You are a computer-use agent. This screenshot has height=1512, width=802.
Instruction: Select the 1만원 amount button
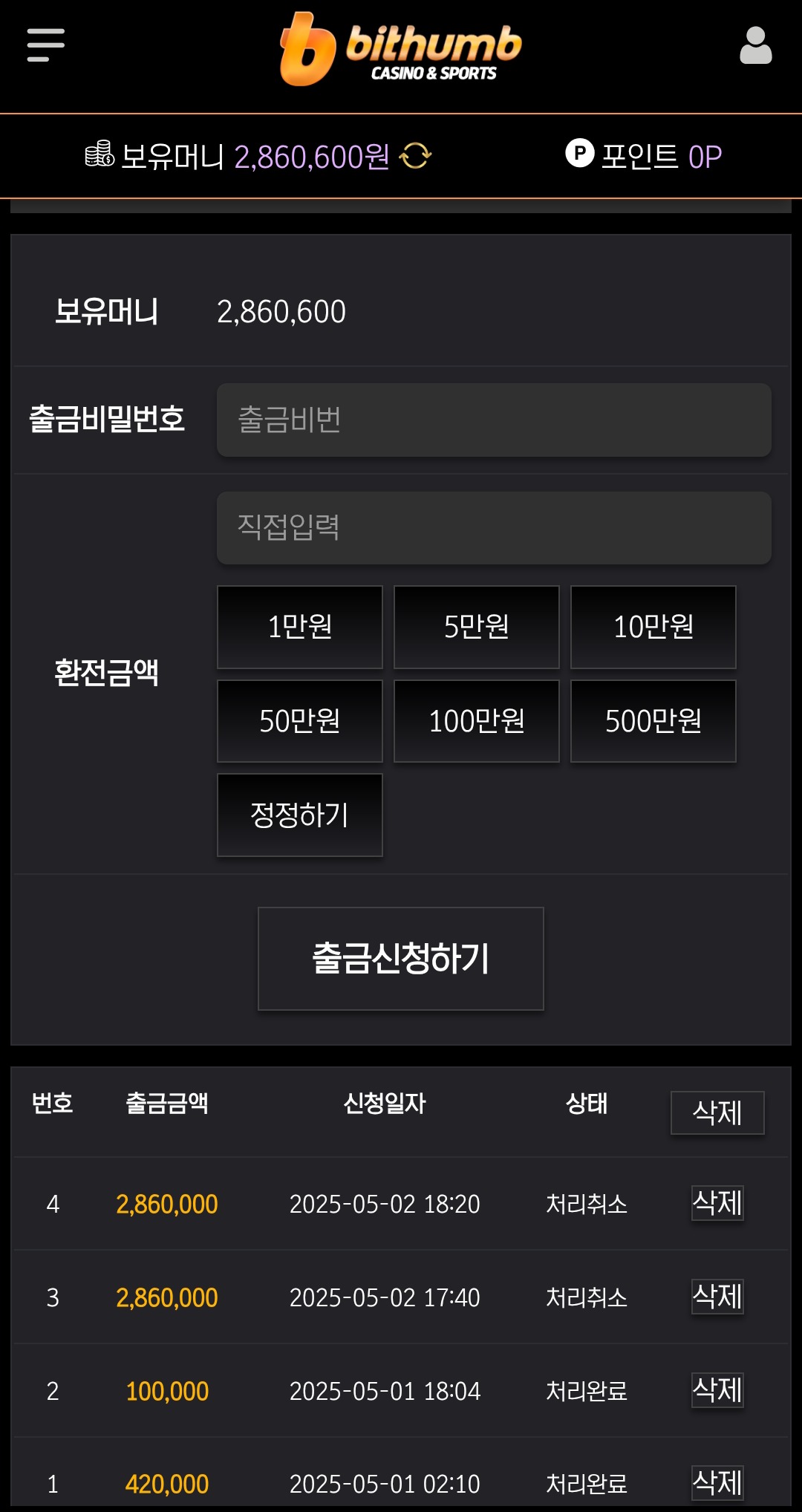300,627
